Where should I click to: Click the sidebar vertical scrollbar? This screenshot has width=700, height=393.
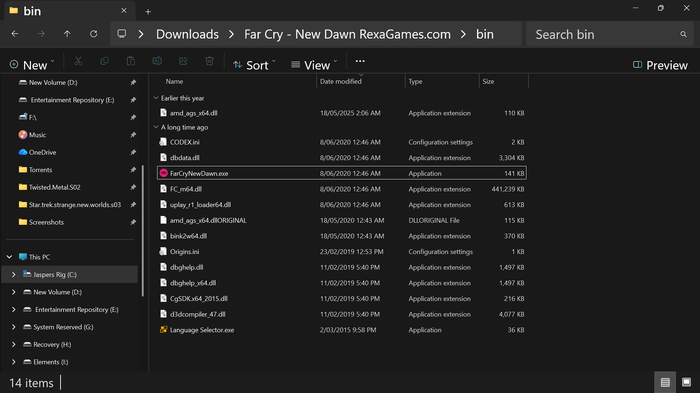(x=143, y=230)
